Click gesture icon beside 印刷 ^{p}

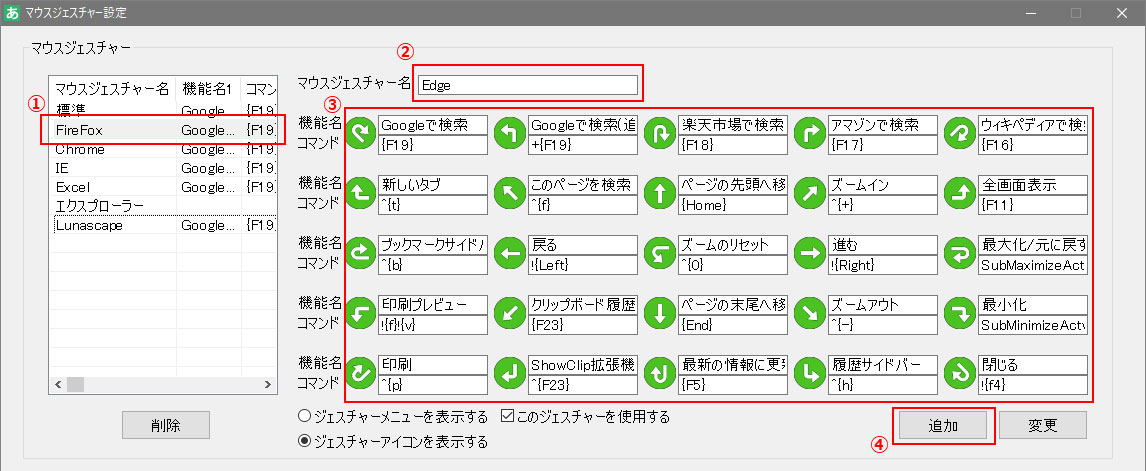click(360, 374)
